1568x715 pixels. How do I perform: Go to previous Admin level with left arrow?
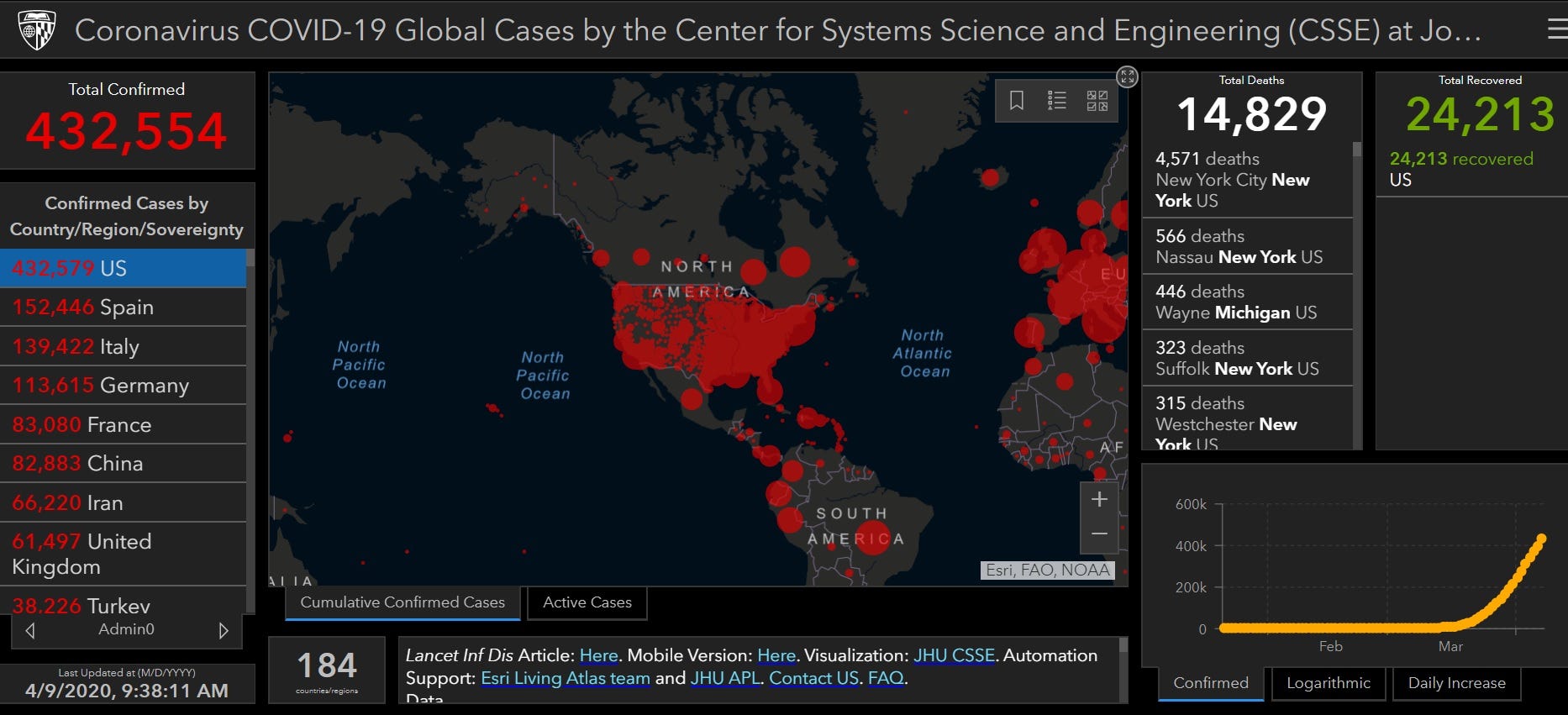30,630
